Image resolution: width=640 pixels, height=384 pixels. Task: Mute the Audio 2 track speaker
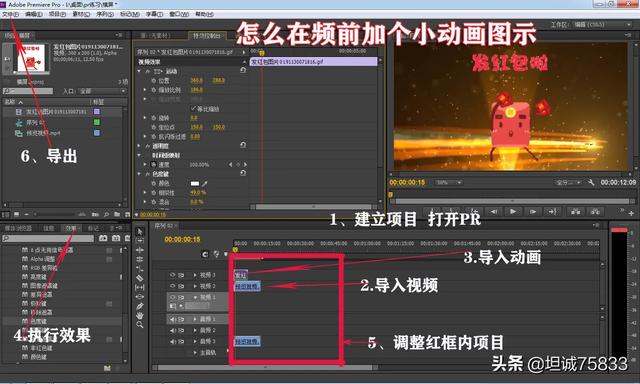point(173,330)
